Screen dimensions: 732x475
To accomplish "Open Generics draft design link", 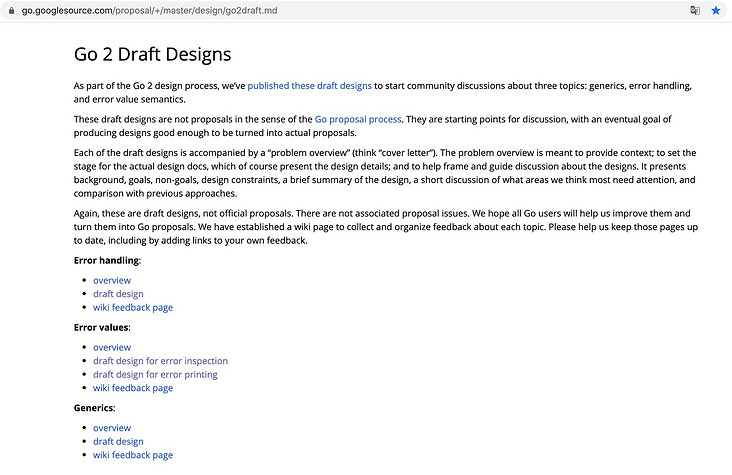I will (x=118, y=441).
